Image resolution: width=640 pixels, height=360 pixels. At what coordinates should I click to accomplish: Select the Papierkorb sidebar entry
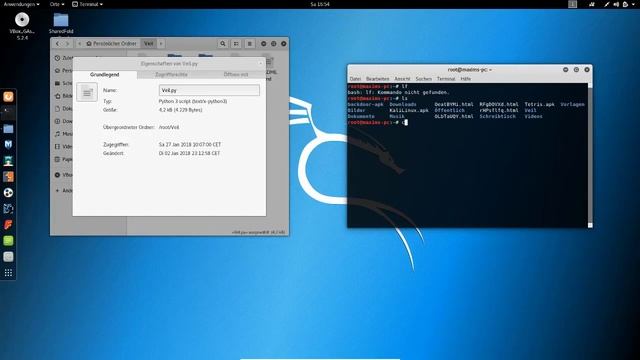coord(63,159)
